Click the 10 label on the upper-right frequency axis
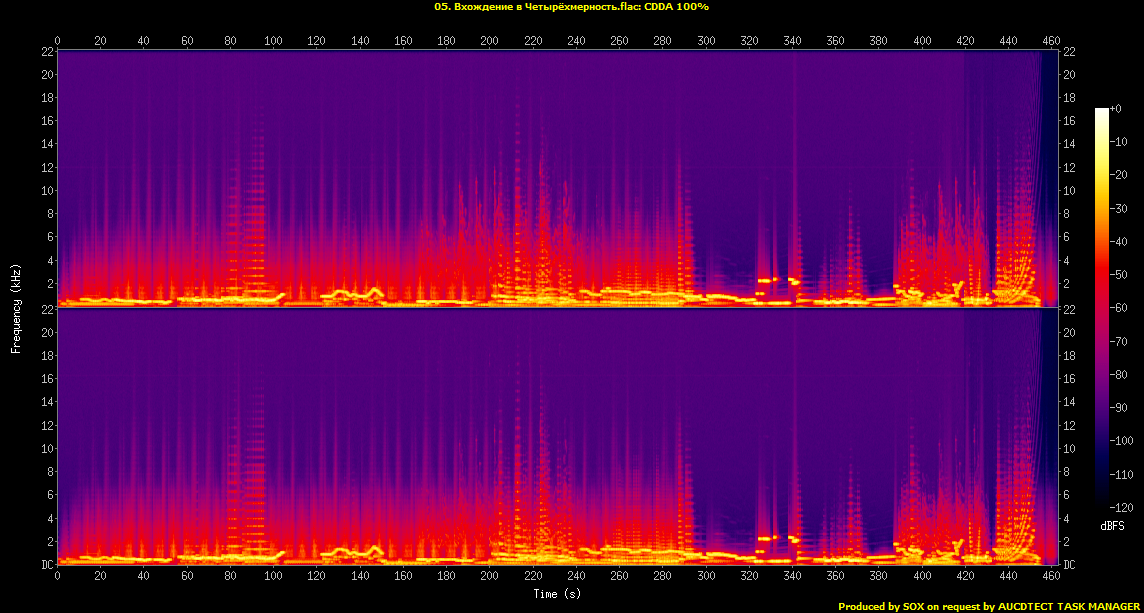 click(x=1069, y=190)
